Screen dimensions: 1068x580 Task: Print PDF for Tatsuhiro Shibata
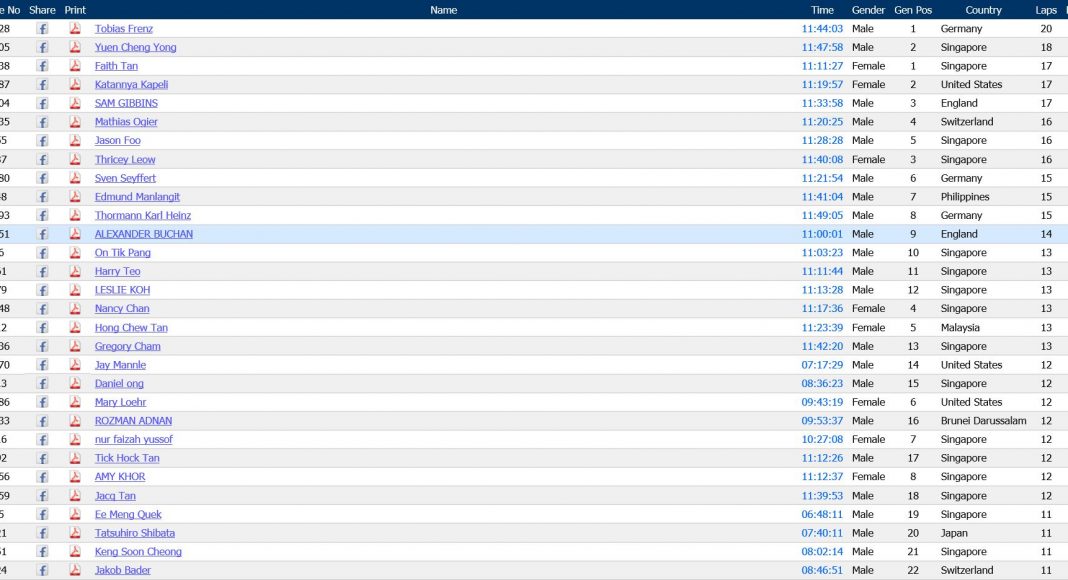(75, 533)
